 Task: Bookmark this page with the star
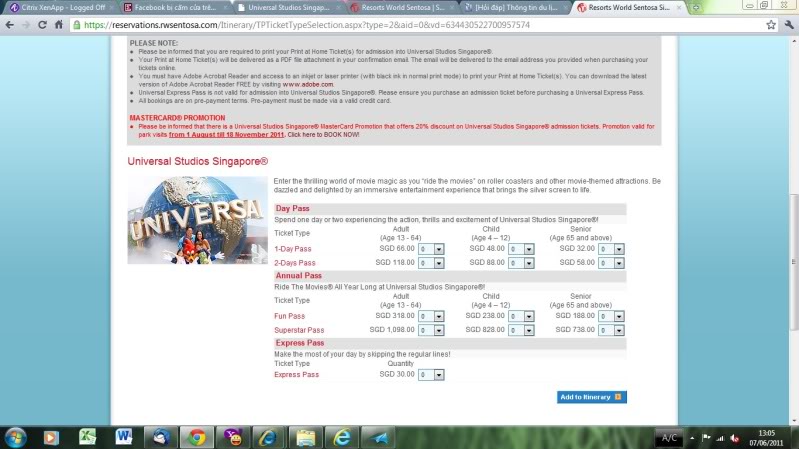771,25
